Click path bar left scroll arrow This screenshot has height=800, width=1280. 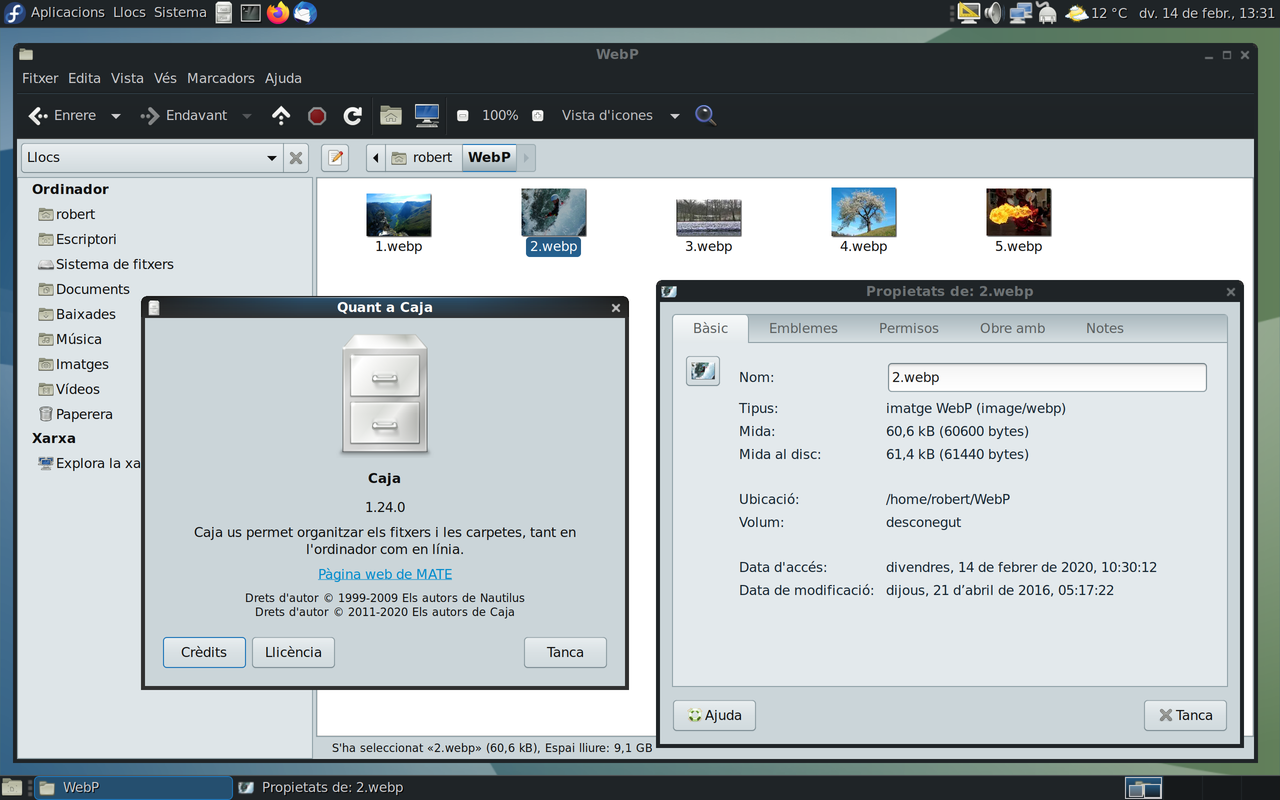[376, 157]
